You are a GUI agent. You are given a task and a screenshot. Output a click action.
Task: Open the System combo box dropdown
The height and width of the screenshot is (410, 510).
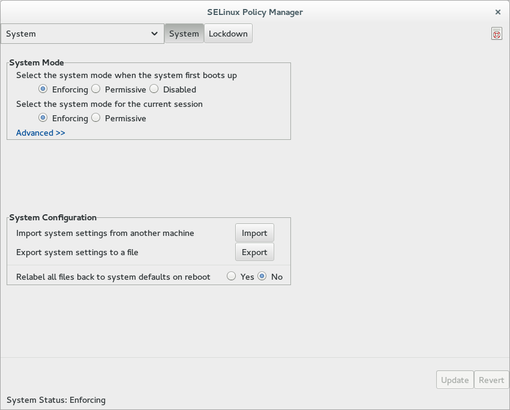click(82, 34)
